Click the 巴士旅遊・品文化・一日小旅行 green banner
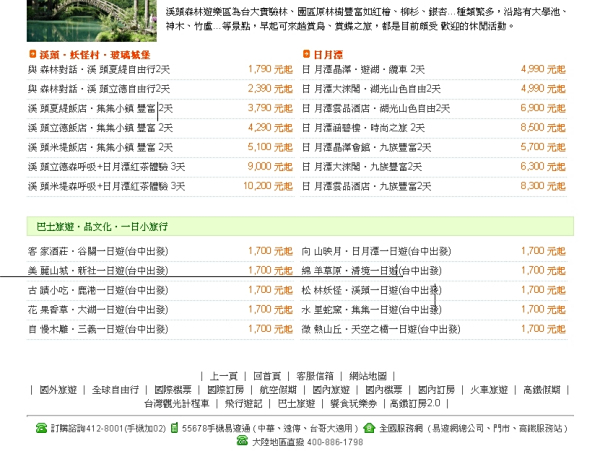Viewport: 600px width, 451px height. click(x=300, y=226)
